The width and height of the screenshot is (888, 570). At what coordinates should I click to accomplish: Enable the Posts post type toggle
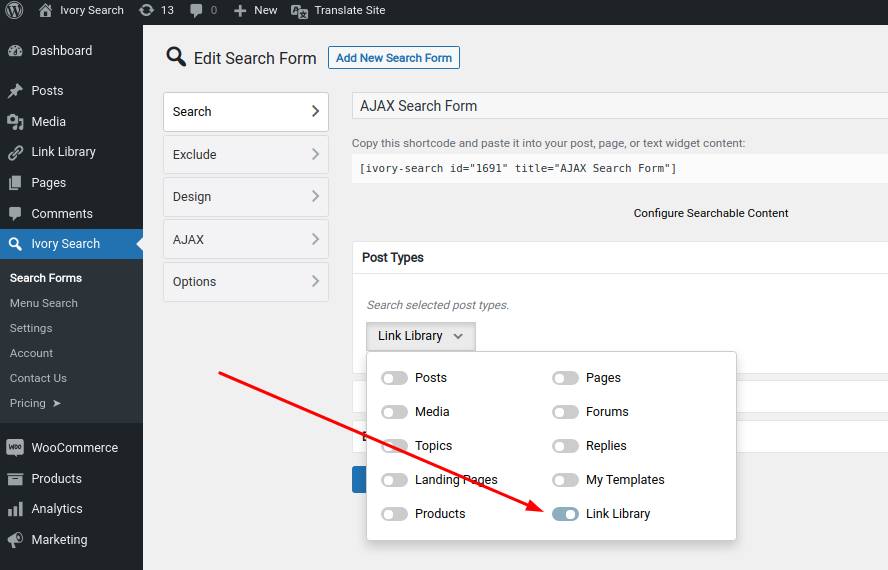(394, 378)
